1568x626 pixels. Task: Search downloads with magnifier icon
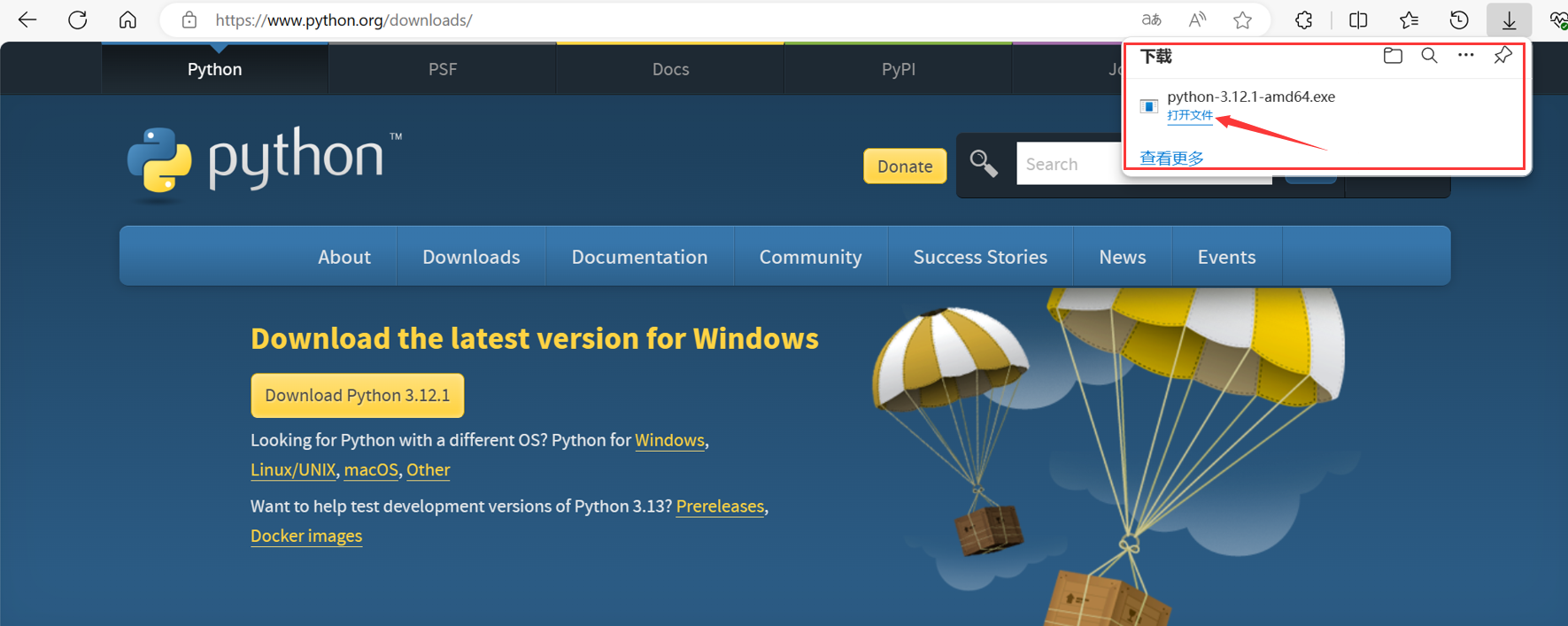(x=1429, y=56)
